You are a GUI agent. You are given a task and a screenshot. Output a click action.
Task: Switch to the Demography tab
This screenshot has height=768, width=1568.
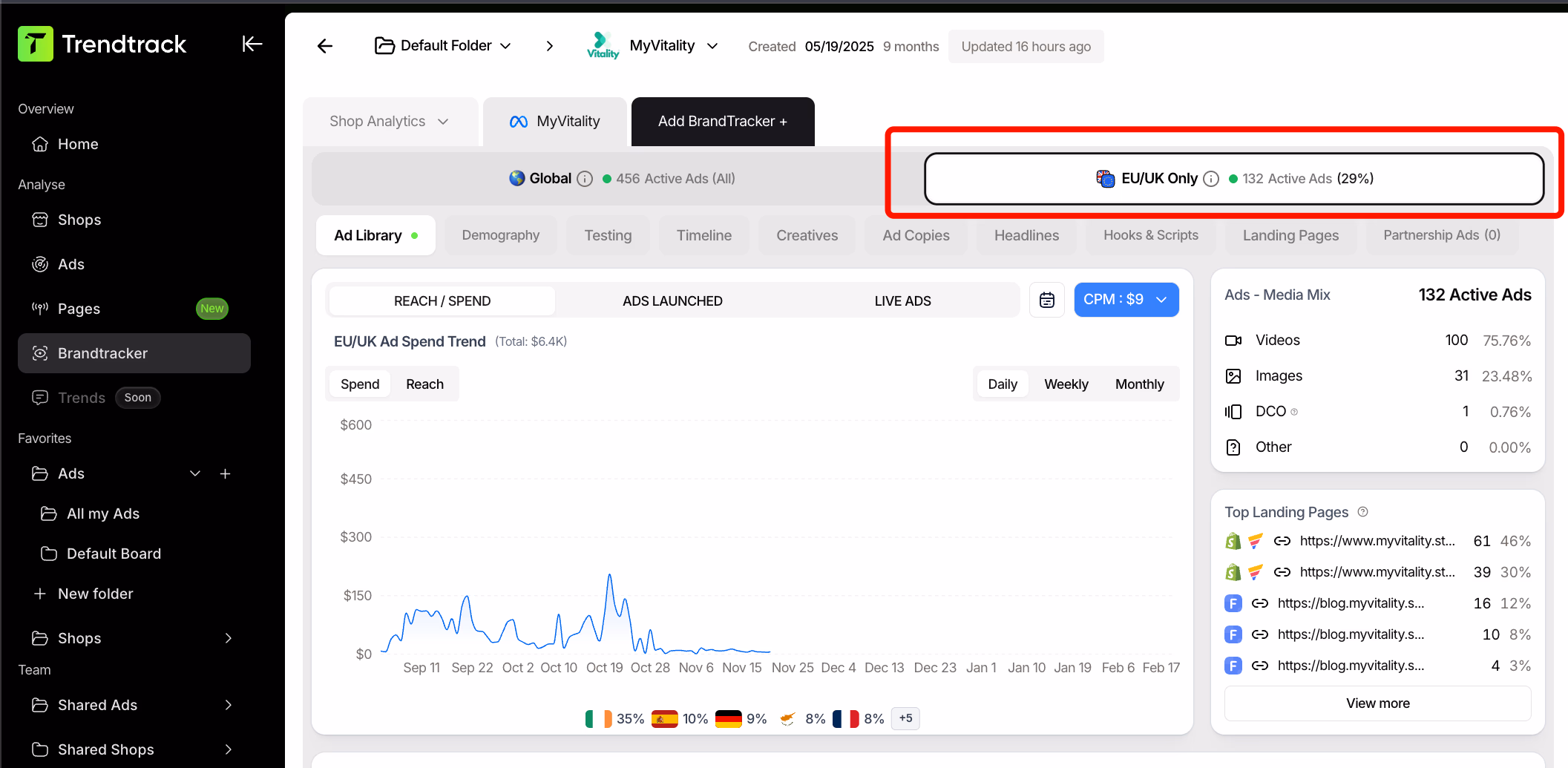(500, 234)
